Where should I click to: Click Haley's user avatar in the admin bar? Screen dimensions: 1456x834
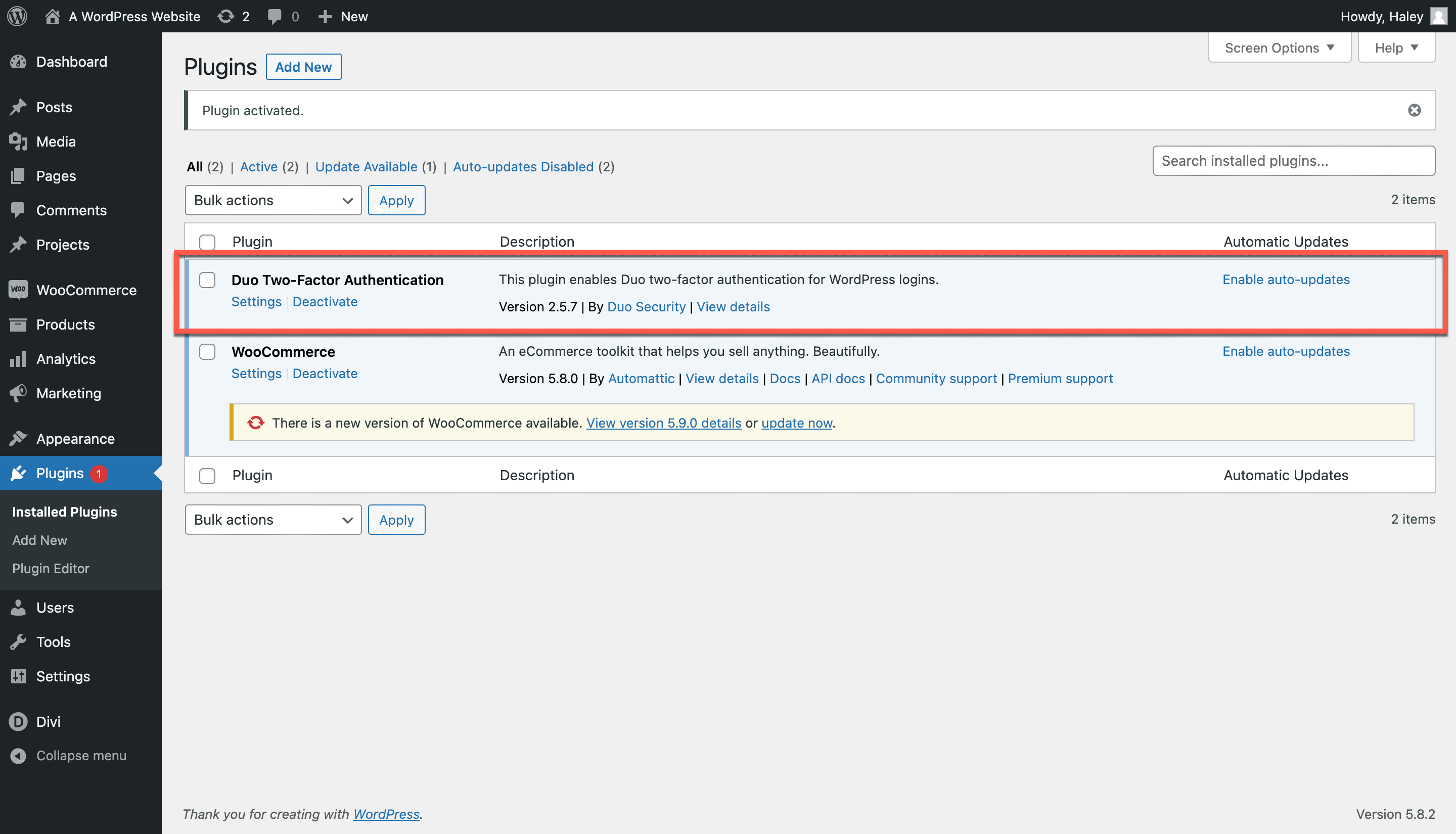(1438, 16)
